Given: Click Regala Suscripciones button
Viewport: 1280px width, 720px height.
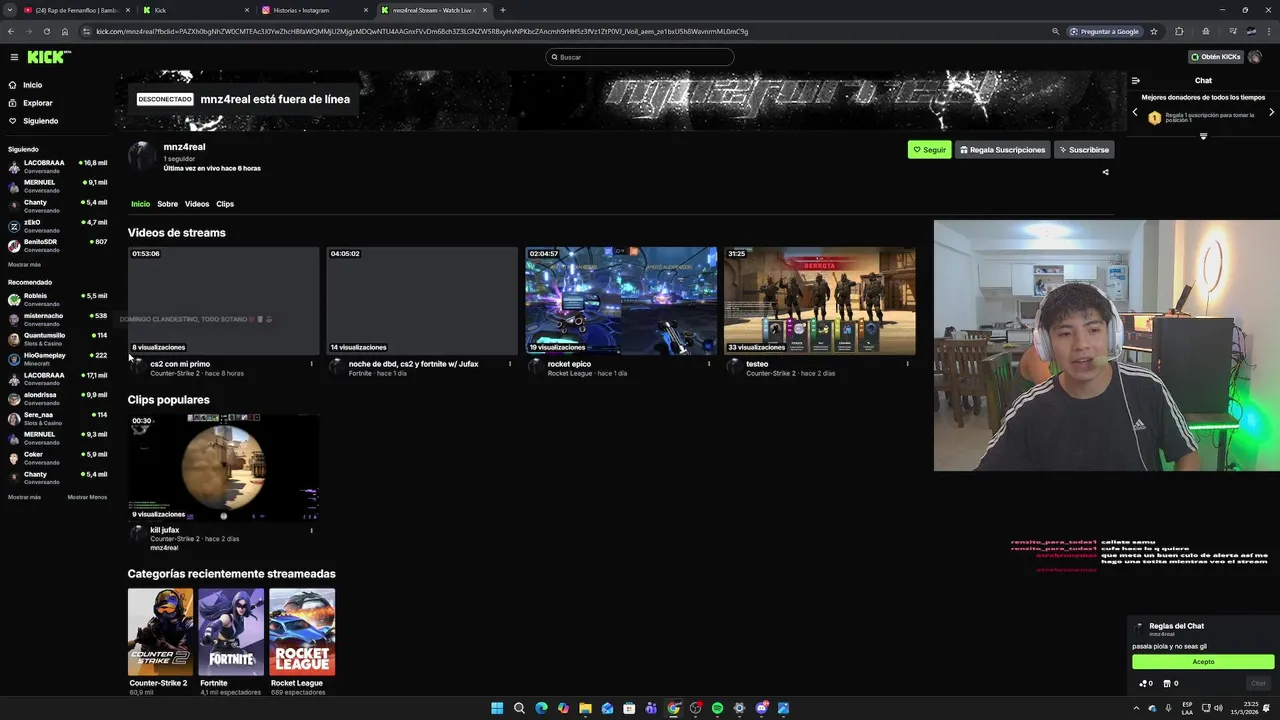Looking at the screenshot, I should coord(1002,150).
